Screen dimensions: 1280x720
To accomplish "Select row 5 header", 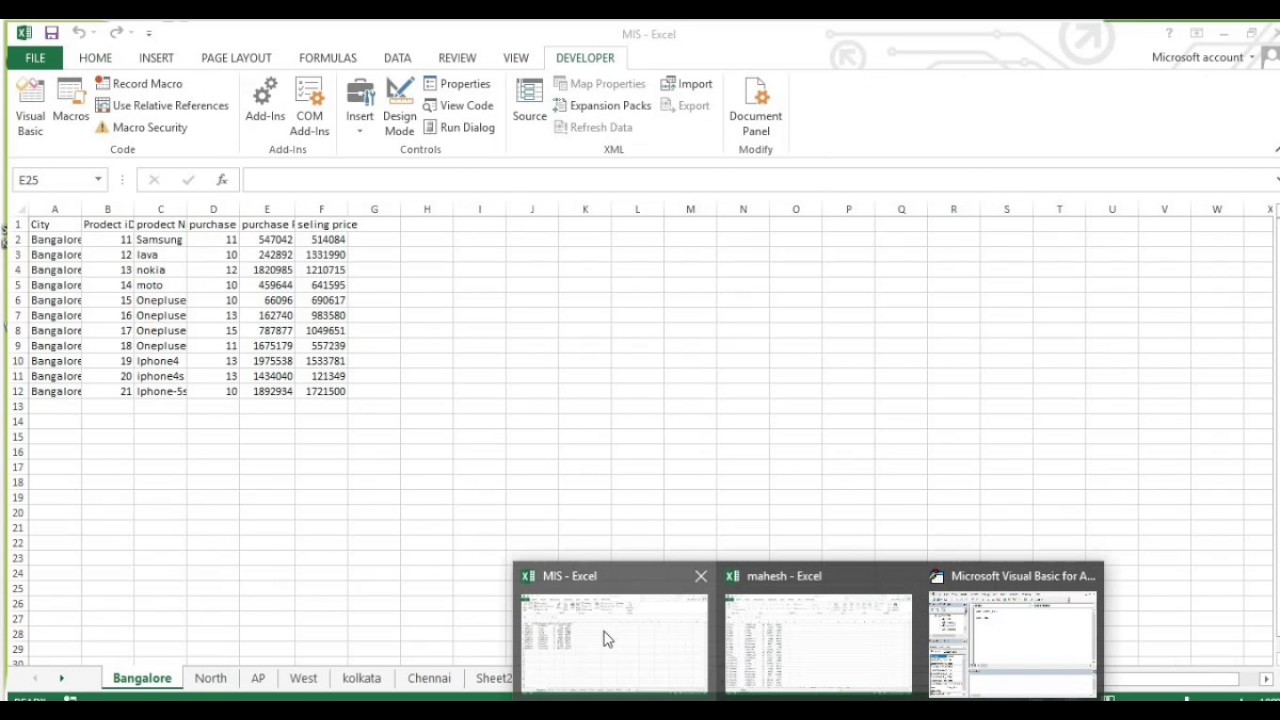I will (18, 285).
